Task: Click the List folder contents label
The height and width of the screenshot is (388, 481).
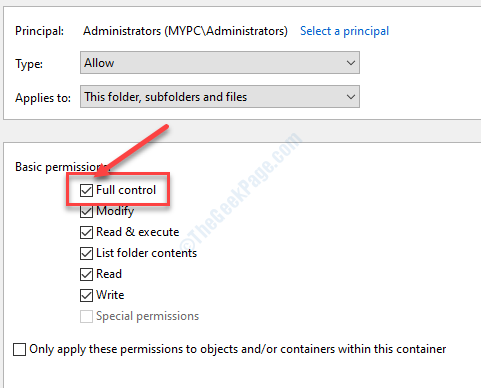Action: click(x=146, y=253)
